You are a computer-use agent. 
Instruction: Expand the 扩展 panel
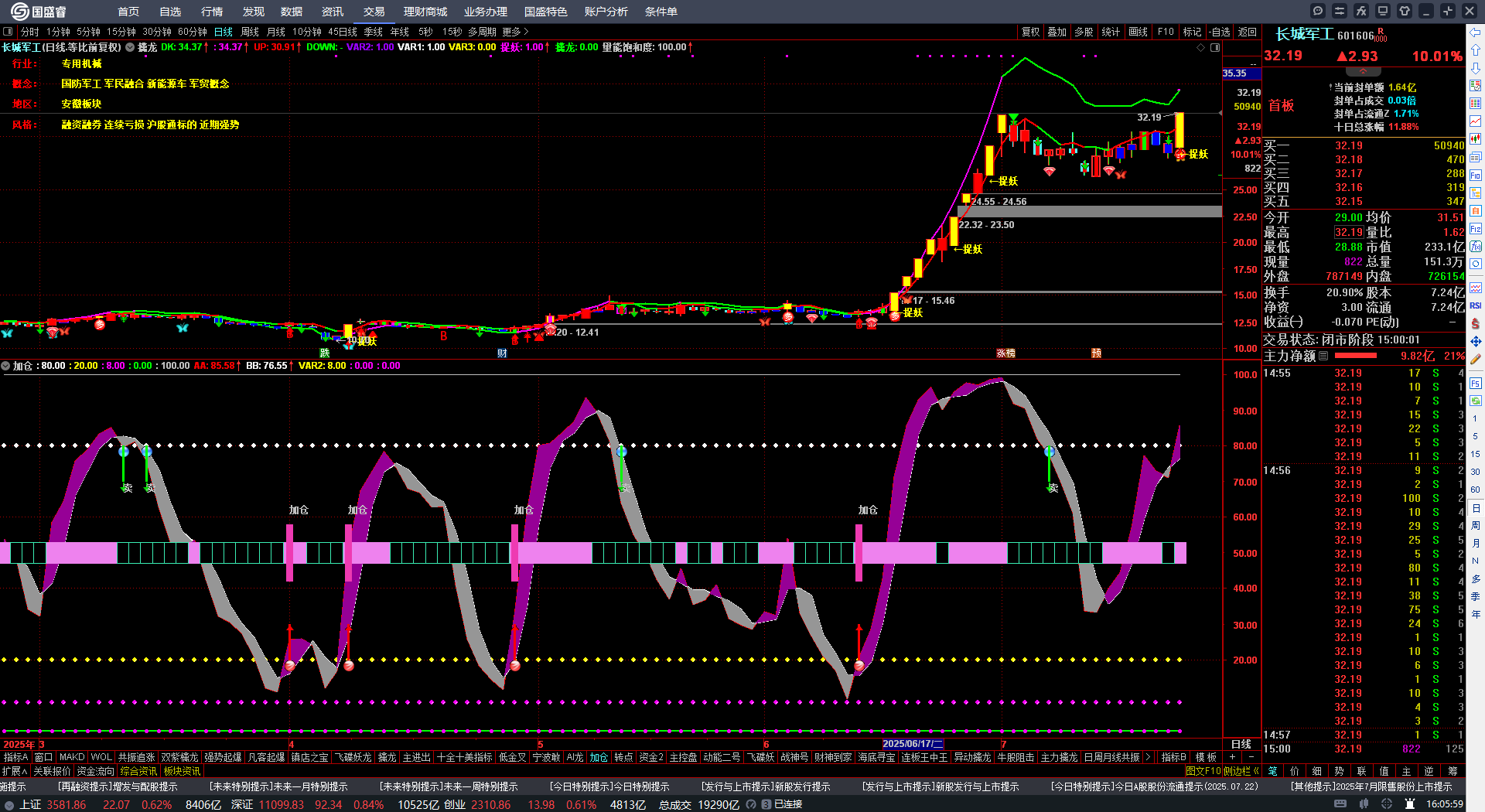tap(15, 770)
